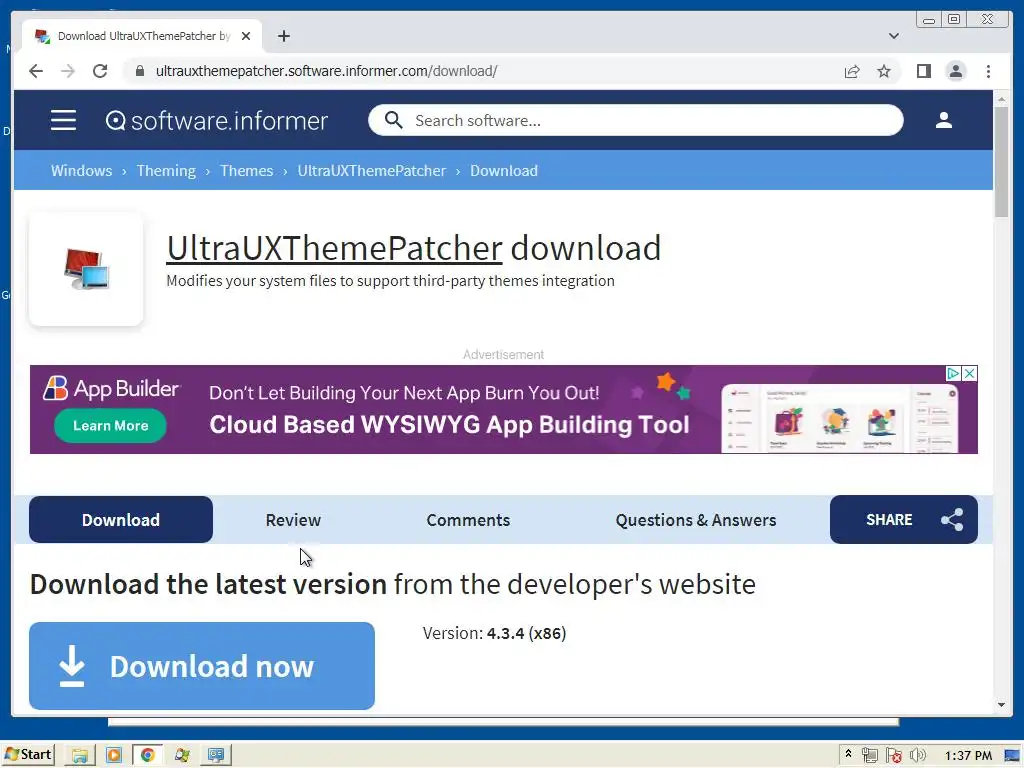Click the AdChoices triangle icon
1024x768 pixels.
coord(953,374)
